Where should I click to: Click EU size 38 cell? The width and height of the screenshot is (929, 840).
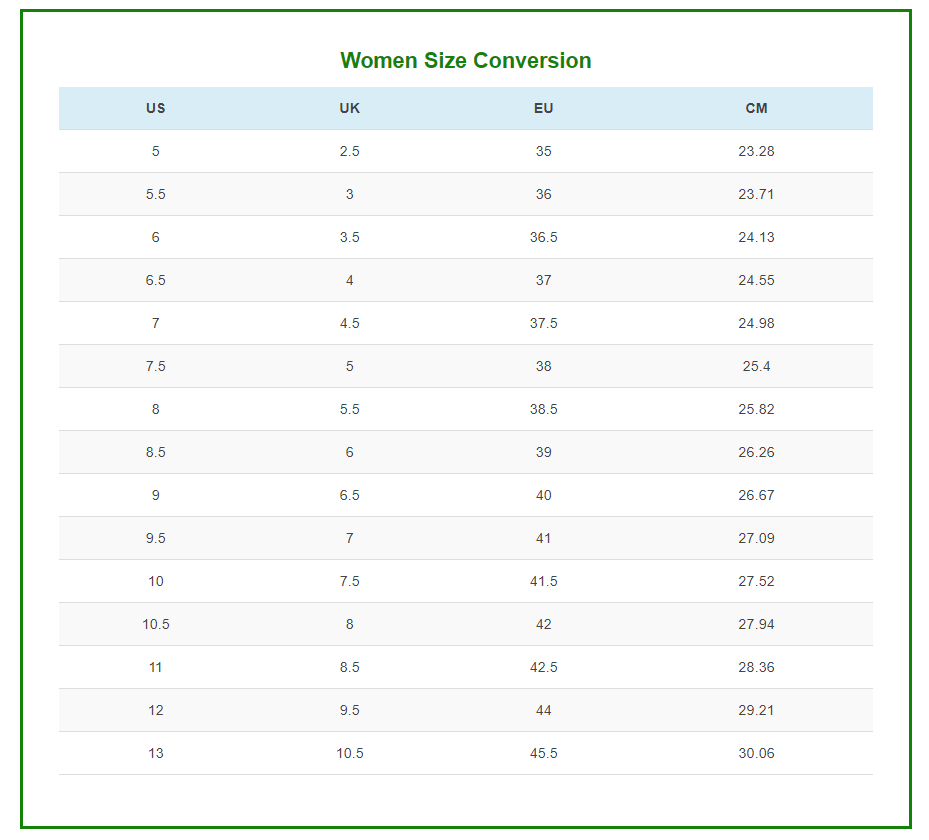[543, 366]
